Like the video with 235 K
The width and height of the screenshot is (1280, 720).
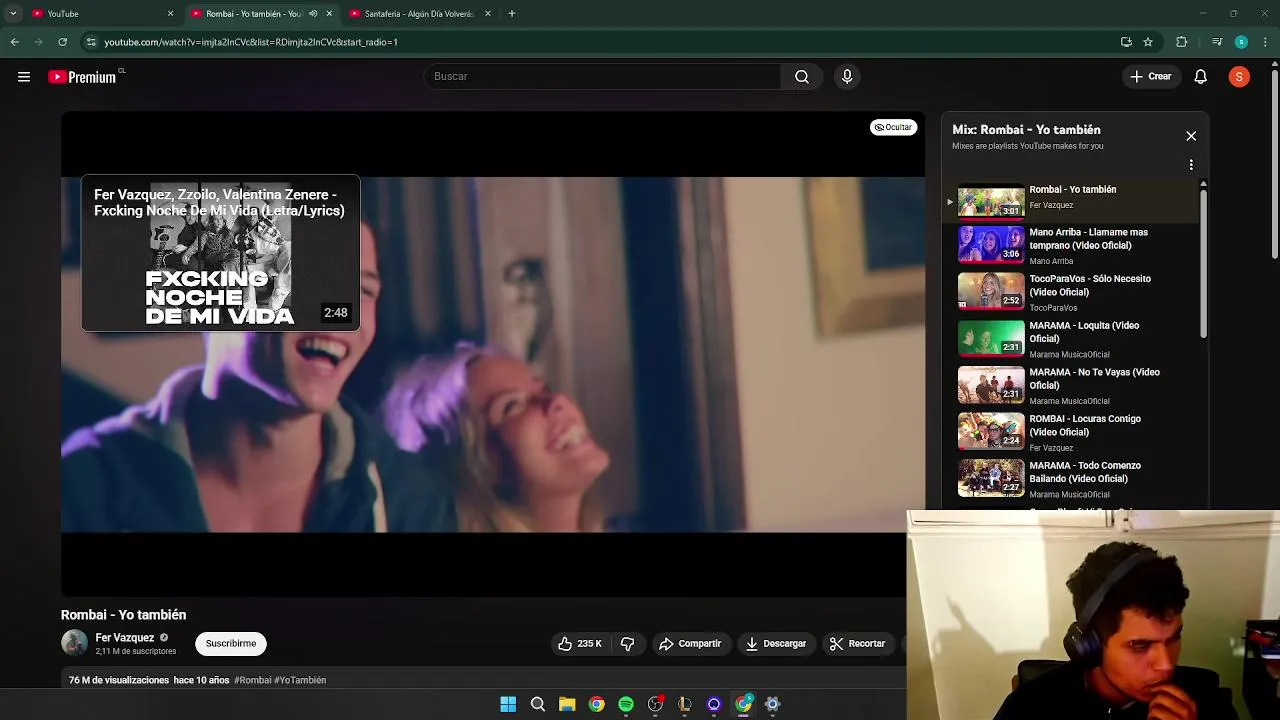pyautogui.click(x=580, y=644)
